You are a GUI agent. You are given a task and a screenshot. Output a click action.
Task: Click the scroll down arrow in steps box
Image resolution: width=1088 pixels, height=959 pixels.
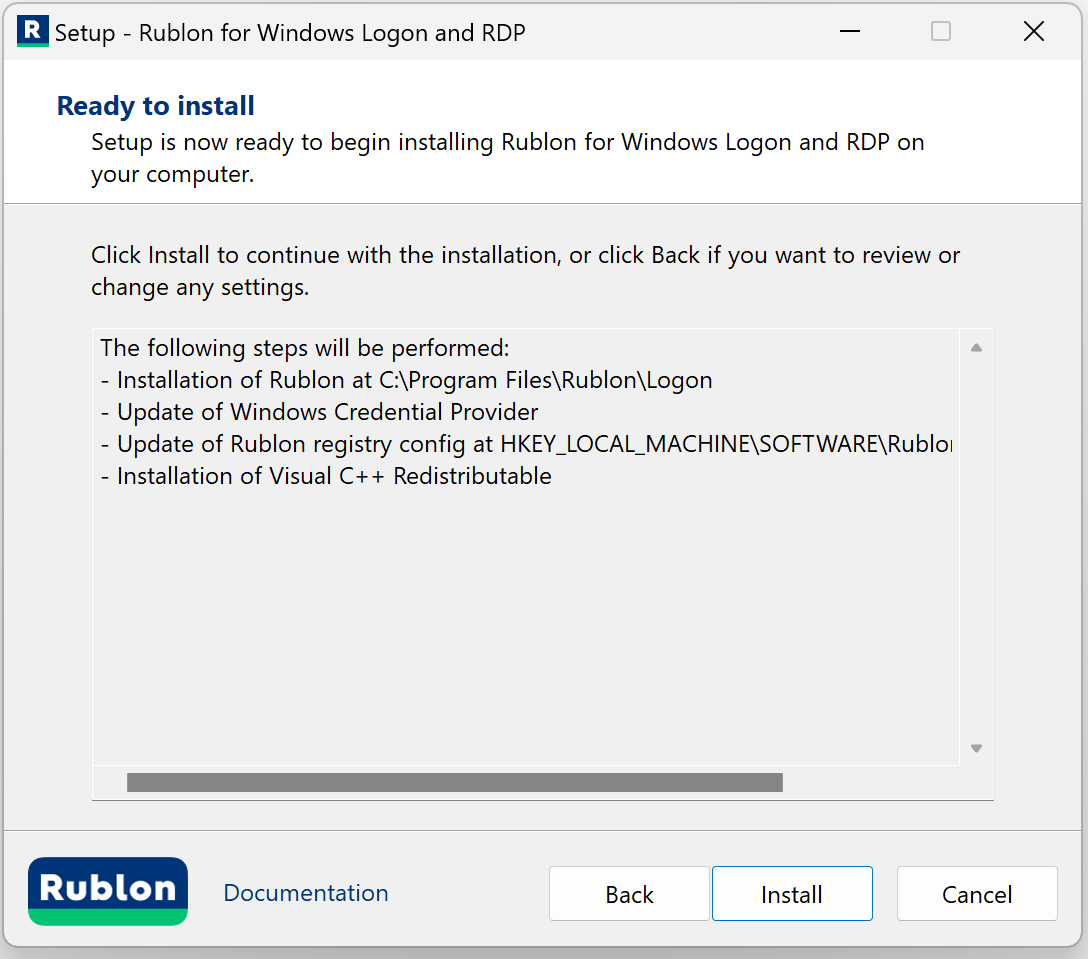(x=976, y=748)
